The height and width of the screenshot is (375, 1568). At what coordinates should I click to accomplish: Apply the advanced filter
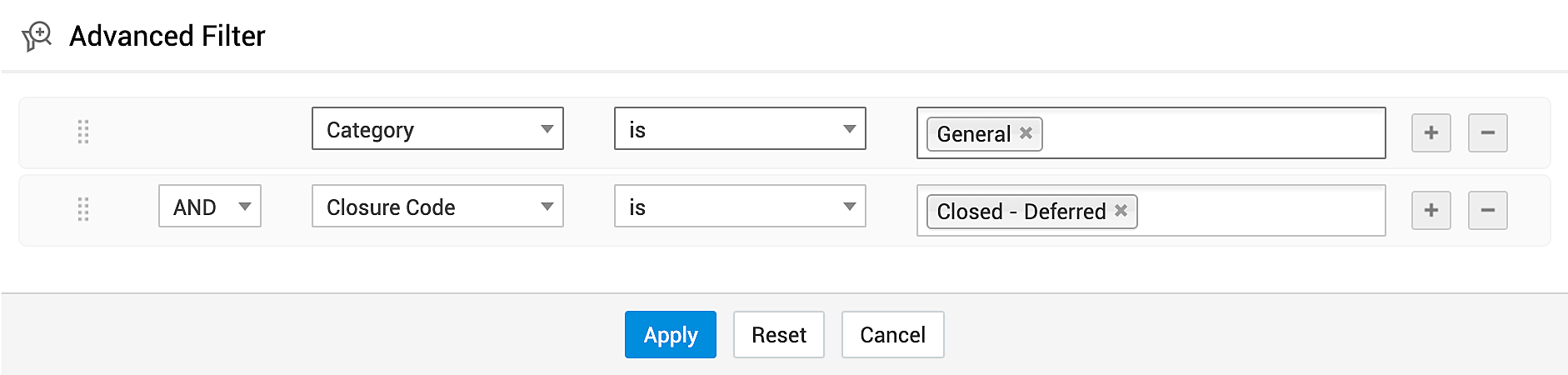(x=670, y=335)
